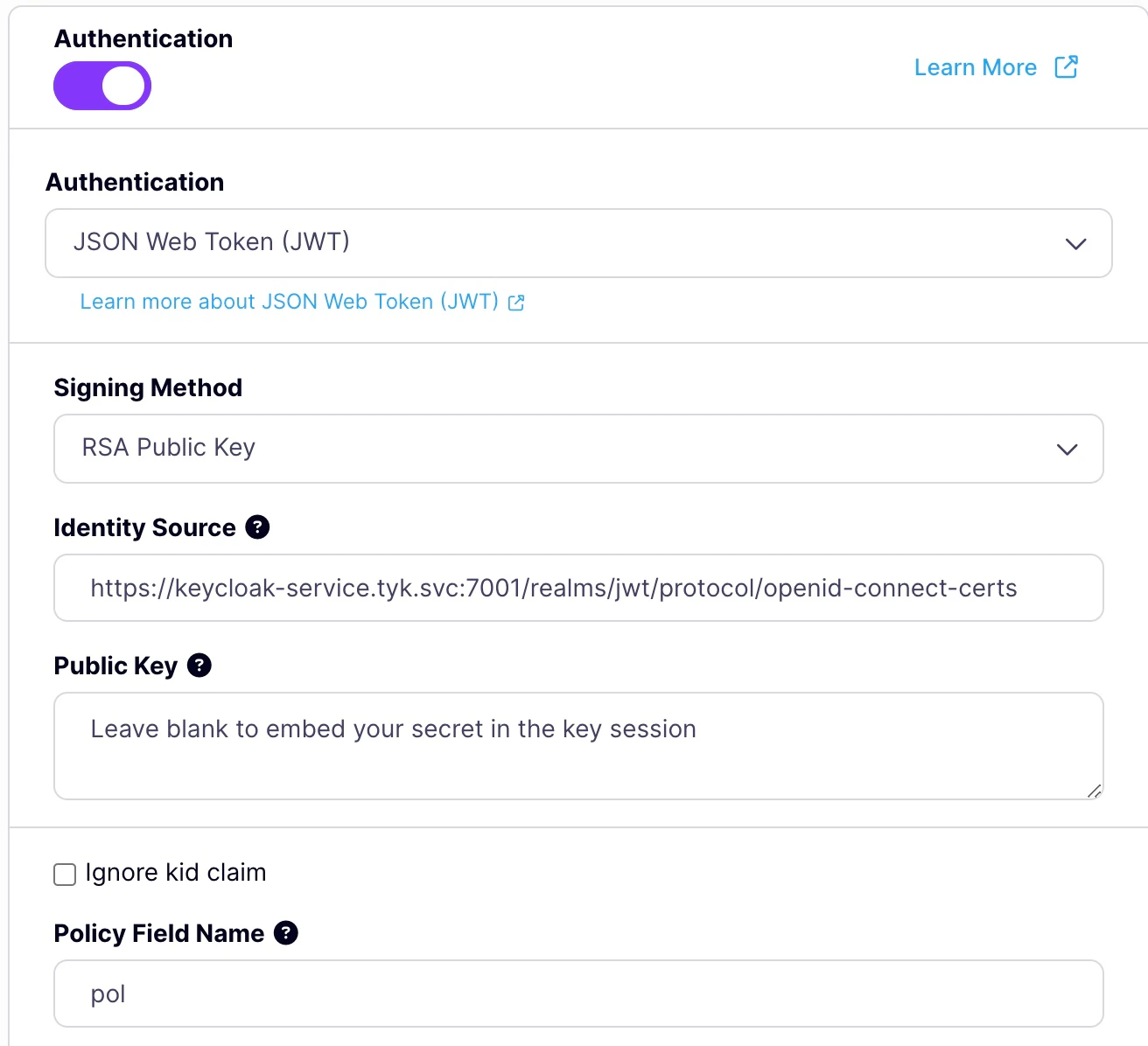Click the textarea resize handle icon
Screen dimensions: 1148x1046
pos(1094,791)
